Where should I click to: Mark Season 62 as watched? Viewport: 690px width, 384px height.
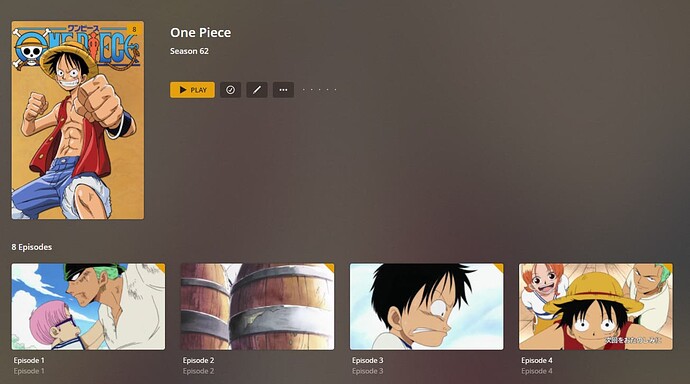[230, 90]
